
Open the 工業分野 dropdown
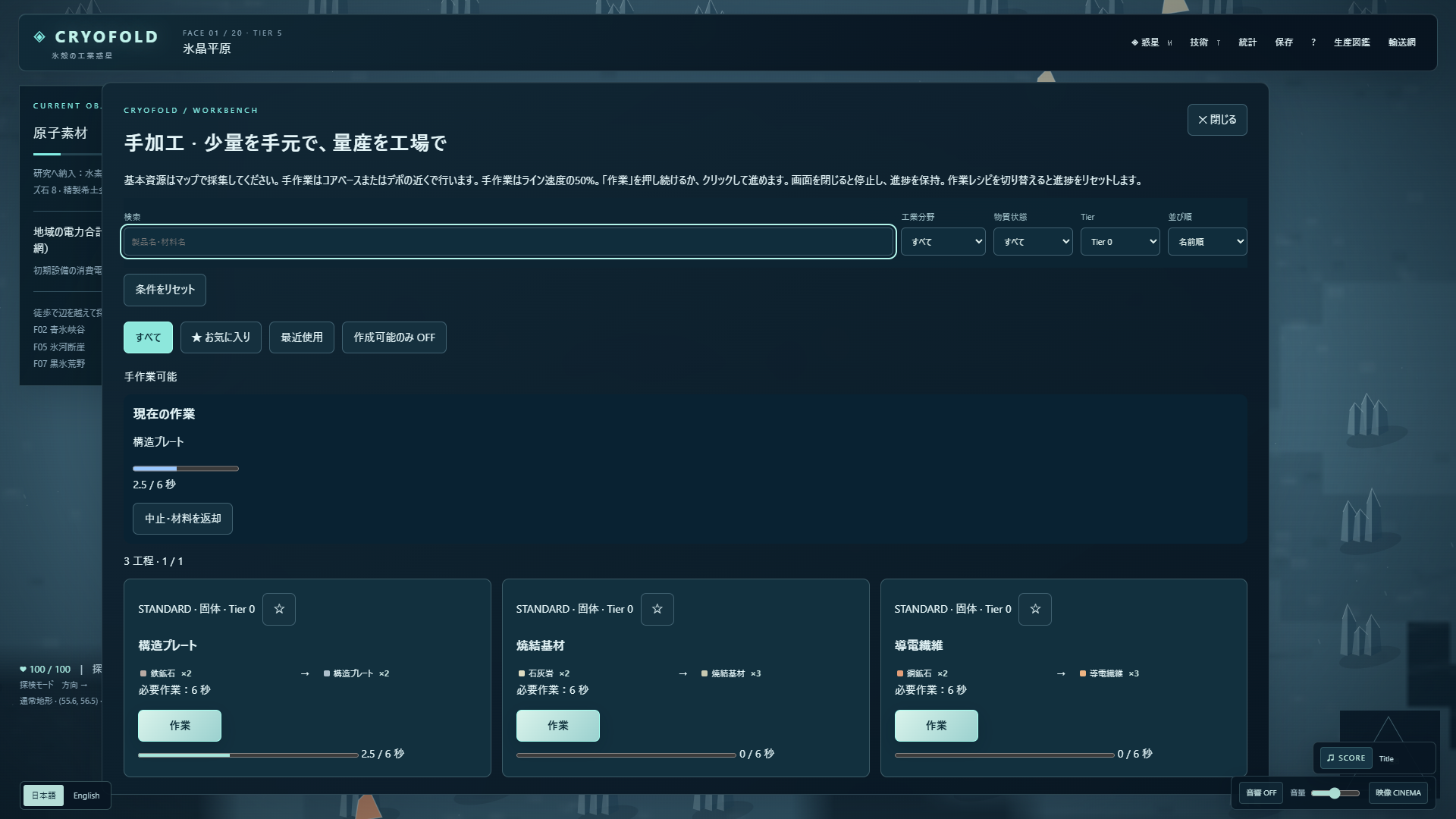click(x=943, y=242)
